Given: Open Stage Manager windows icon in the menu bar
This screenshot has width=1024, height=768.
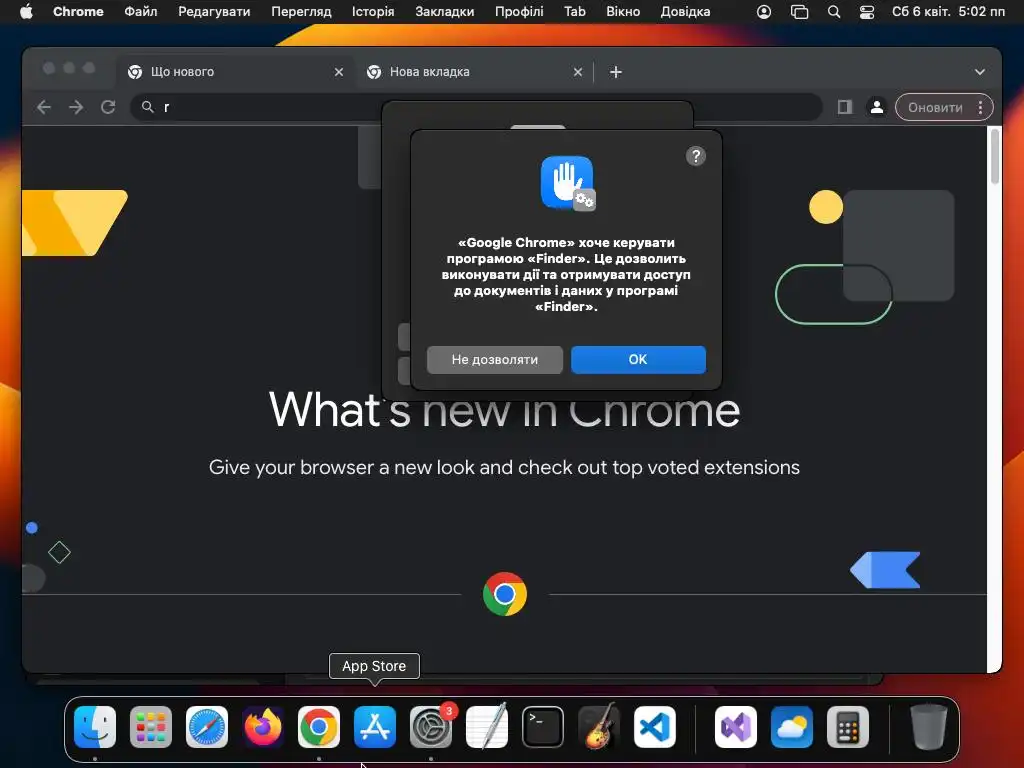Looking at the screenshot, I should click(x=799, y=12).
